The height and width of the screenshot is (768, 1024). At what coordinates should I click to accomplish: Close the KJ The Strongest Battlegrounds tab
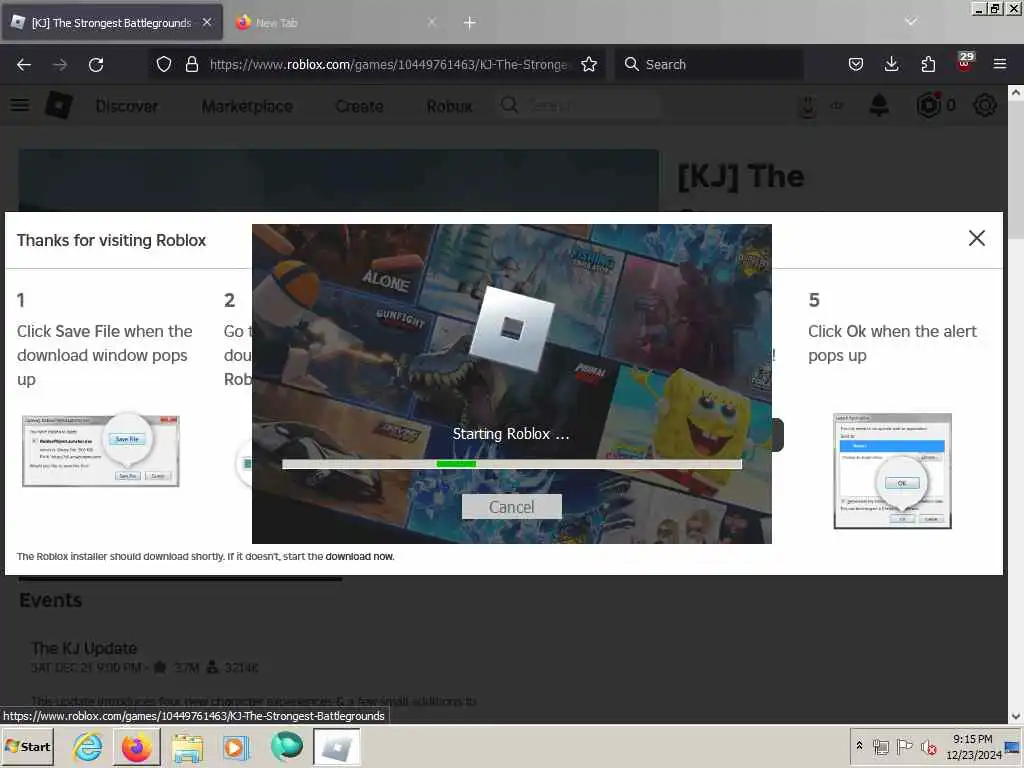point(206,22)
